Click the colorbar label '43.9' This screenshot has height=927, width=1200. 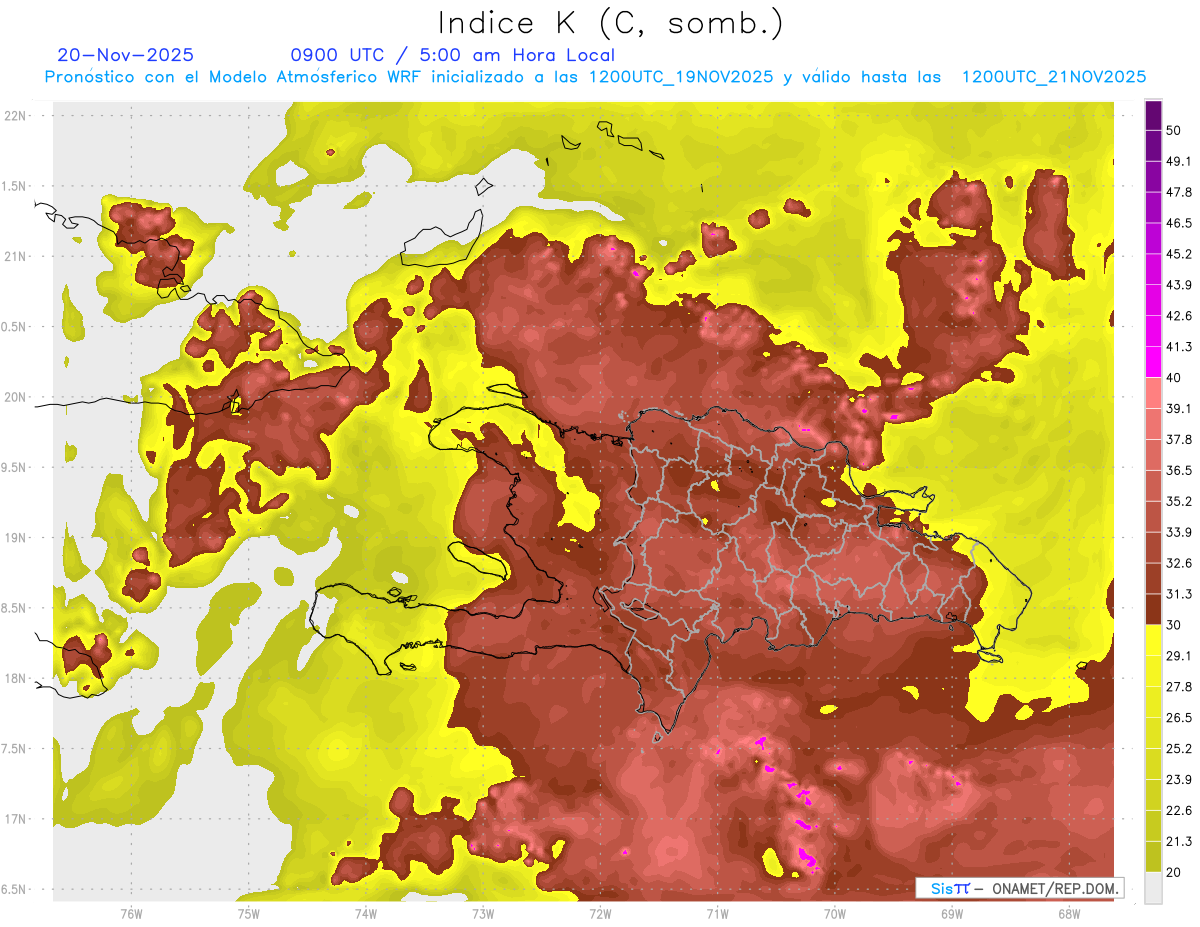point(1179,285)
